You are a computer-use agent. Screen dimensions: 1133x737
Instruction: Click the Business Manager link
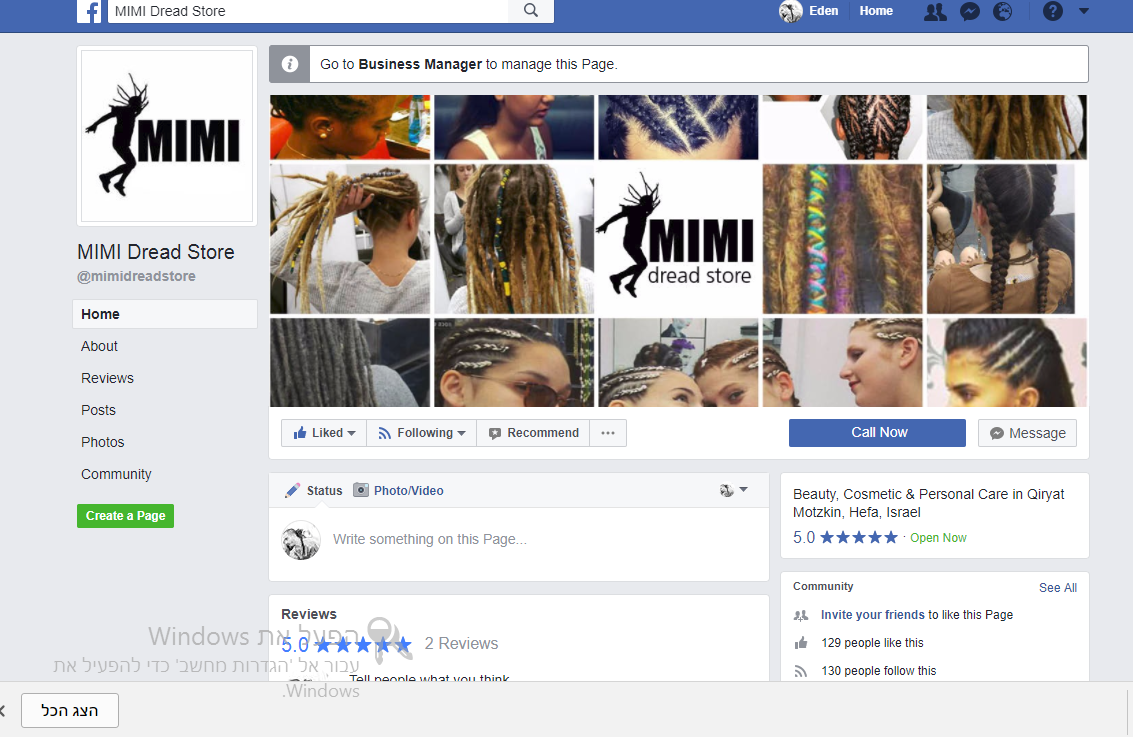click(x=420, y=64)
